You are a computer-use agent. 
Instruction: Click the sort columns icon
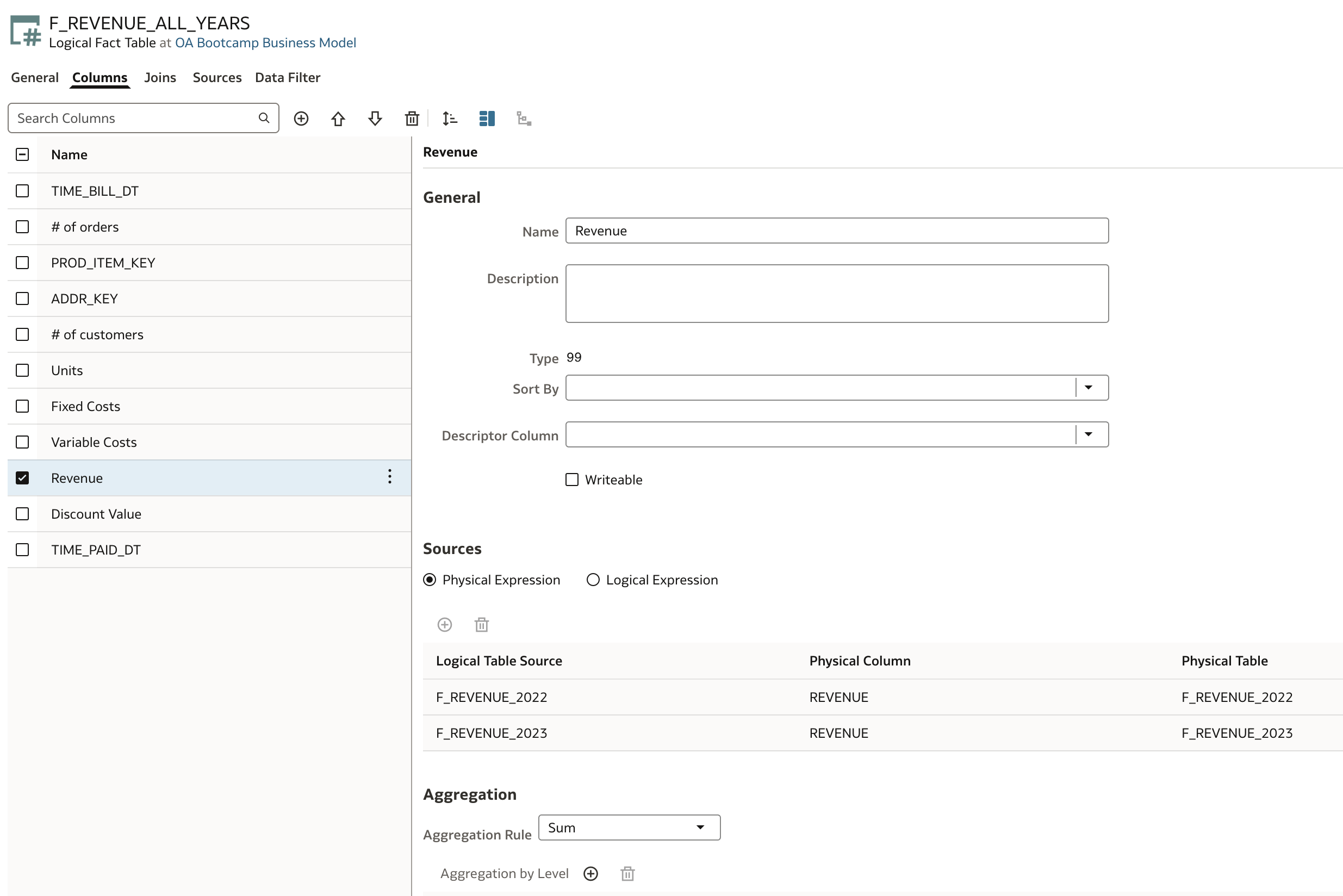(x=450, y=119)
